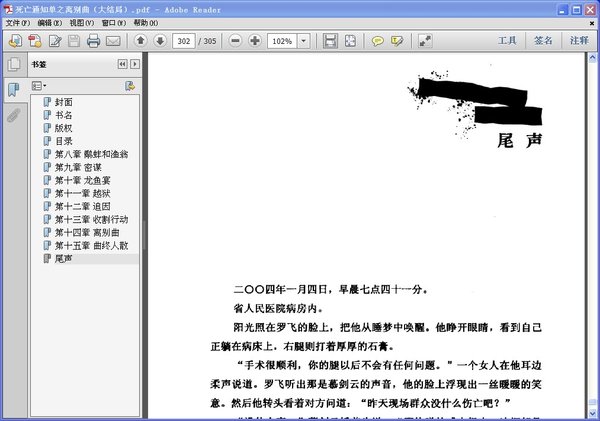Open the 视图 menu
The height and width of the screenshot is (421, 600).
coord(82,23)
